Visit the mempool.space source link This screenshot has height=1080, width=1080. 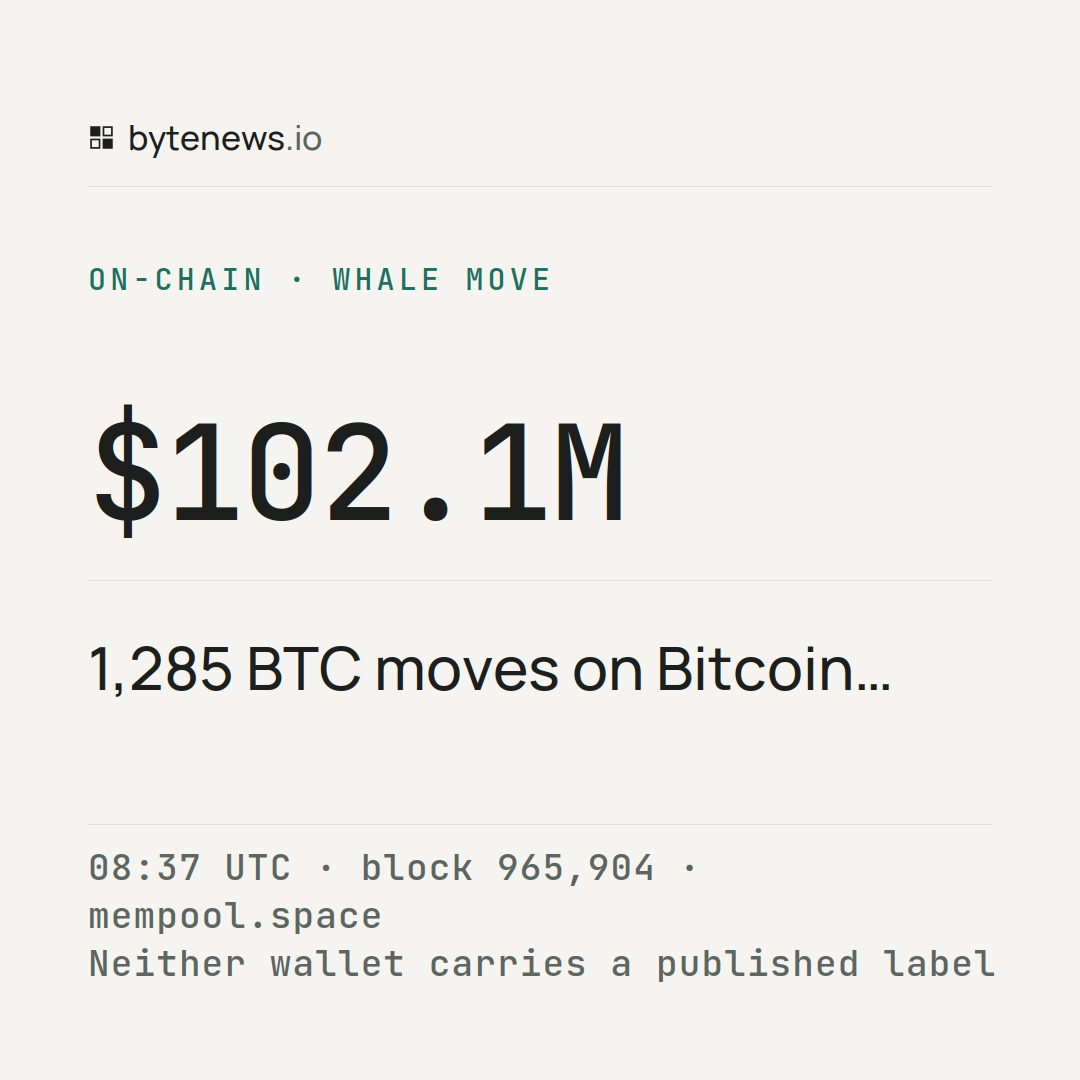pyautogui.click(x=235, y=917)
